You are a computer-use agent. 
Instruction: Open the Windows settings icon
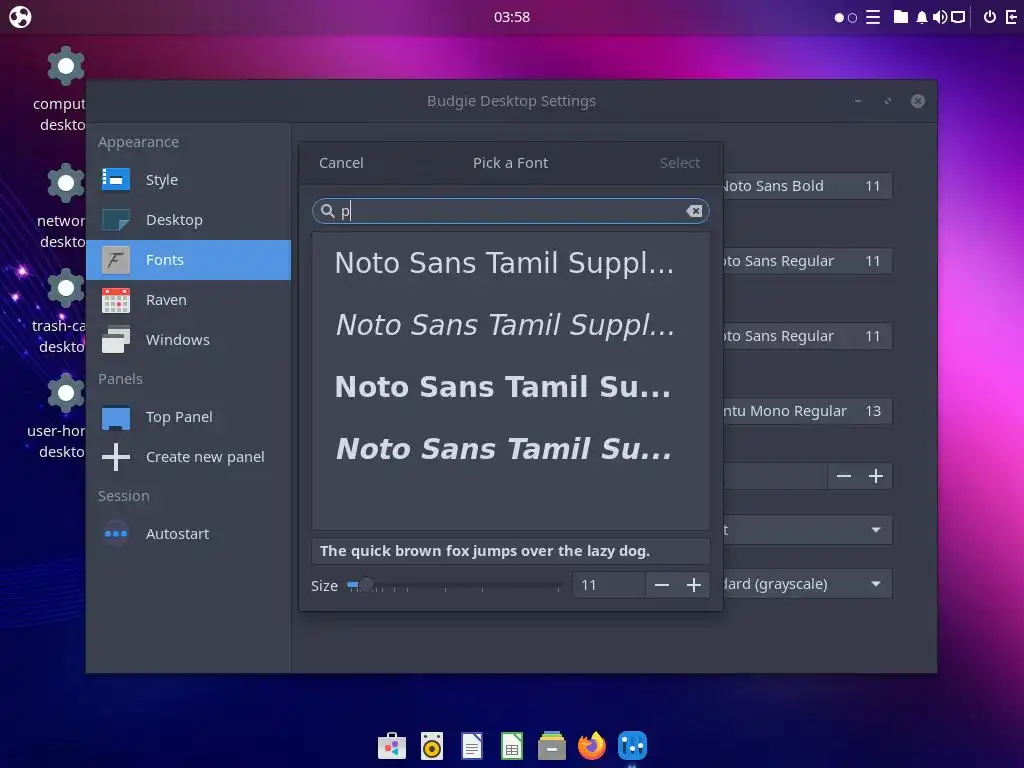(116, 340)
